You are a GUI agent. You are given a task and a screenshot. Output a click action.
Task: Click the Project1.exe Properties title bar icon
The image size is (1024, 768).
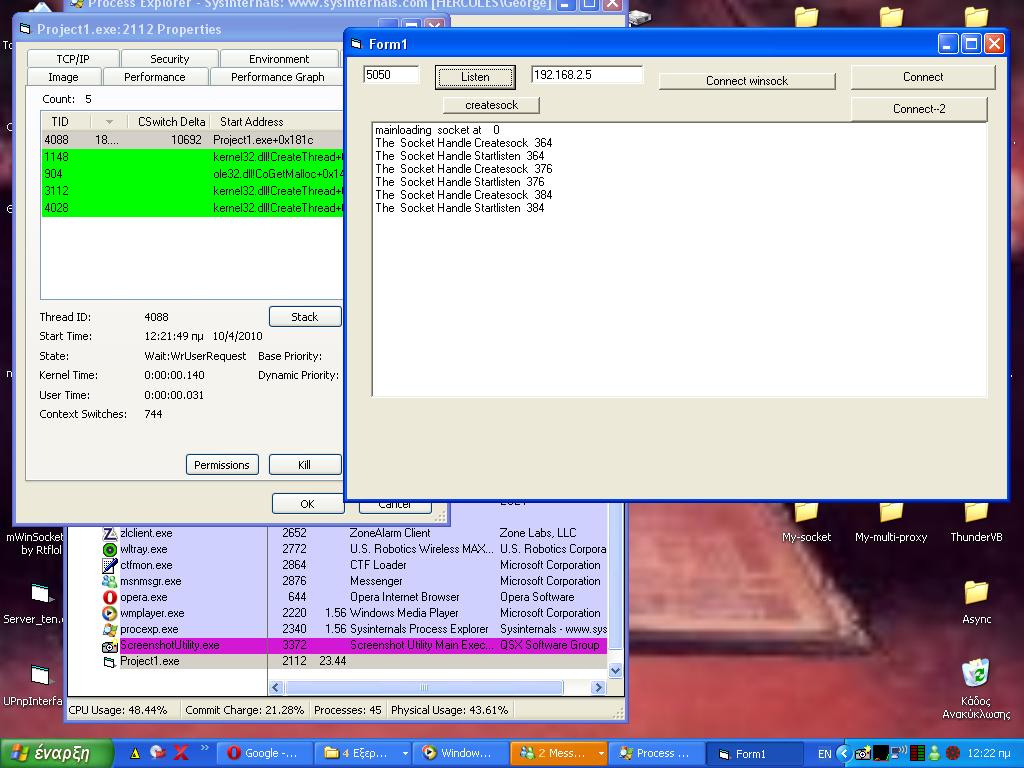coord(25,29)
